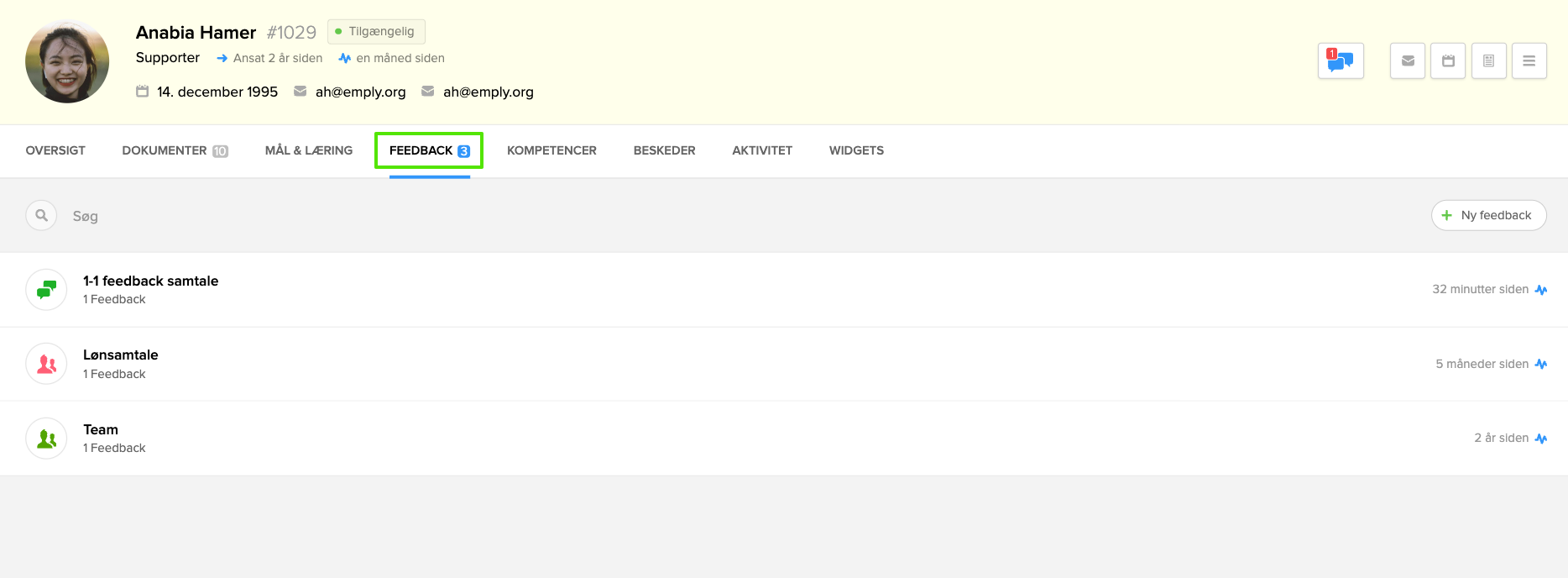Click the green Team group icon
1568x578 pixels.
(46, 439)
